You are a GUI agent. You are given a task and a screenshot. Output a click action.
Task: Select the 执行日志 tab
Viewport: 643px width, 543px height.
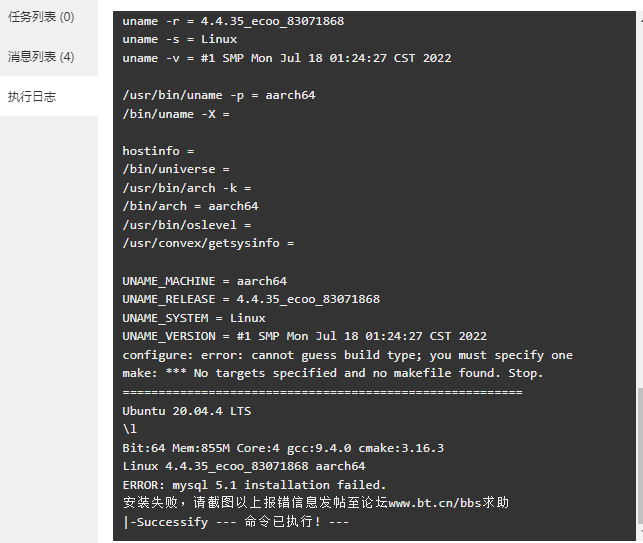[x=32, y=96]
